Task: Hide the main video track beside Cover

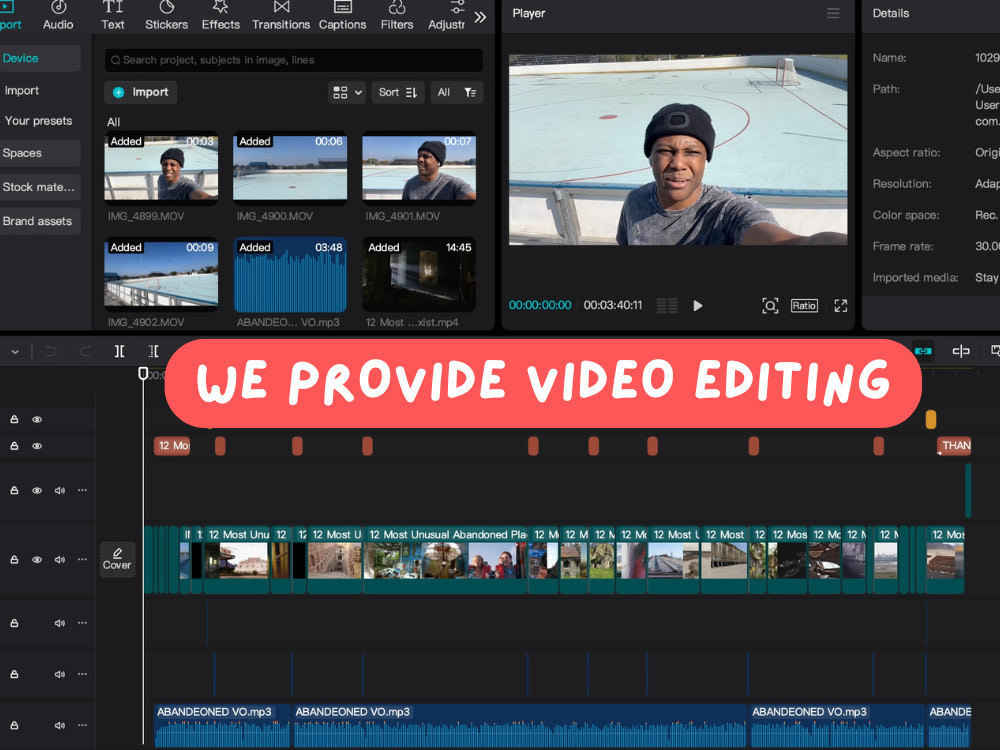Action: (x=37, y=559)
